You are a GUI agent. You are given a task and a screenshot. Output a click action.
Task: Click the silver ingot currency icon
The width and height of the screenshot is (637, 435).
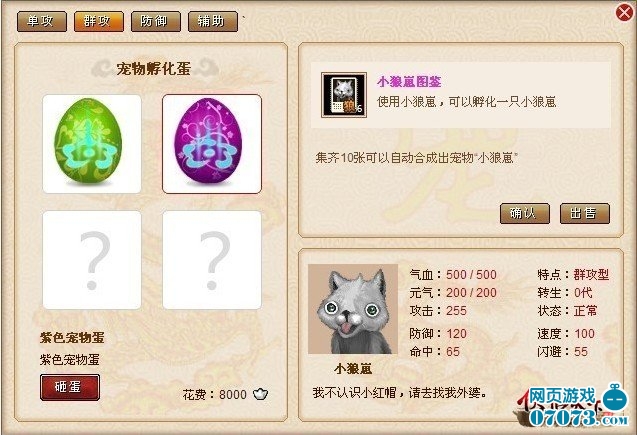pos(260,394)
